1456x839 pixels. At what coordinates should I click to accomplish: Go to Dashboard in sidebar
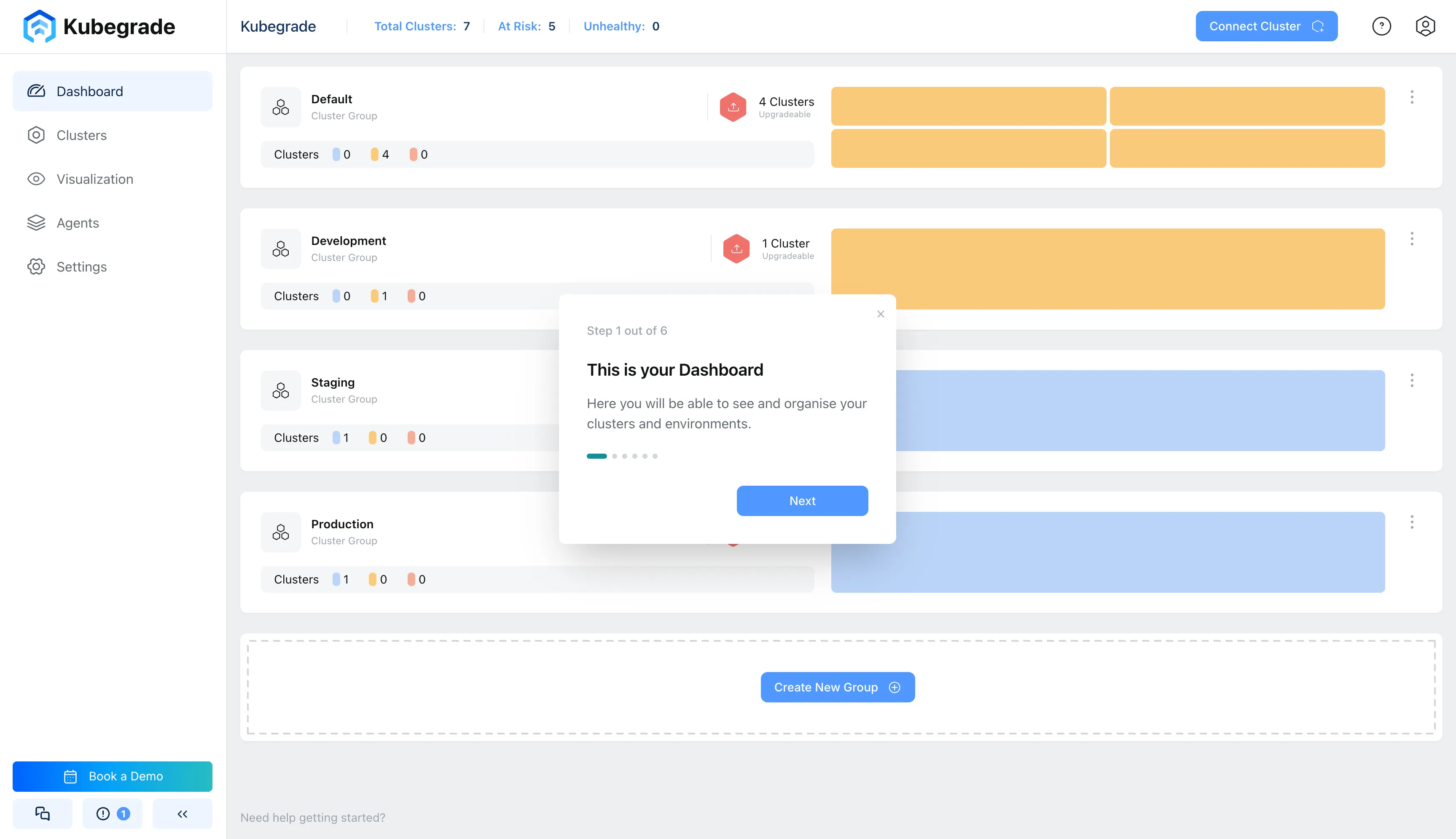click(112, 91)
